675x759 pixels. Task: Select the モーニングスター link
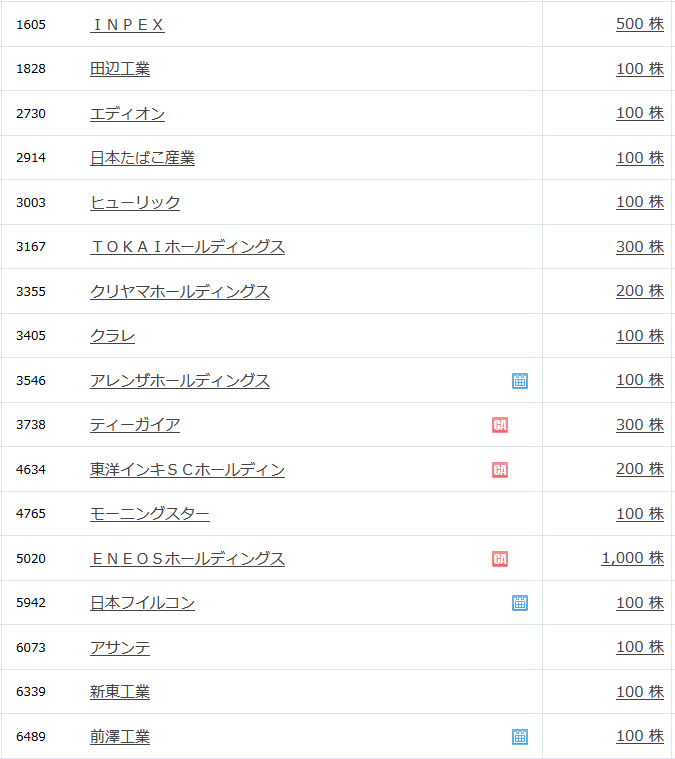(x=150, y=514)
